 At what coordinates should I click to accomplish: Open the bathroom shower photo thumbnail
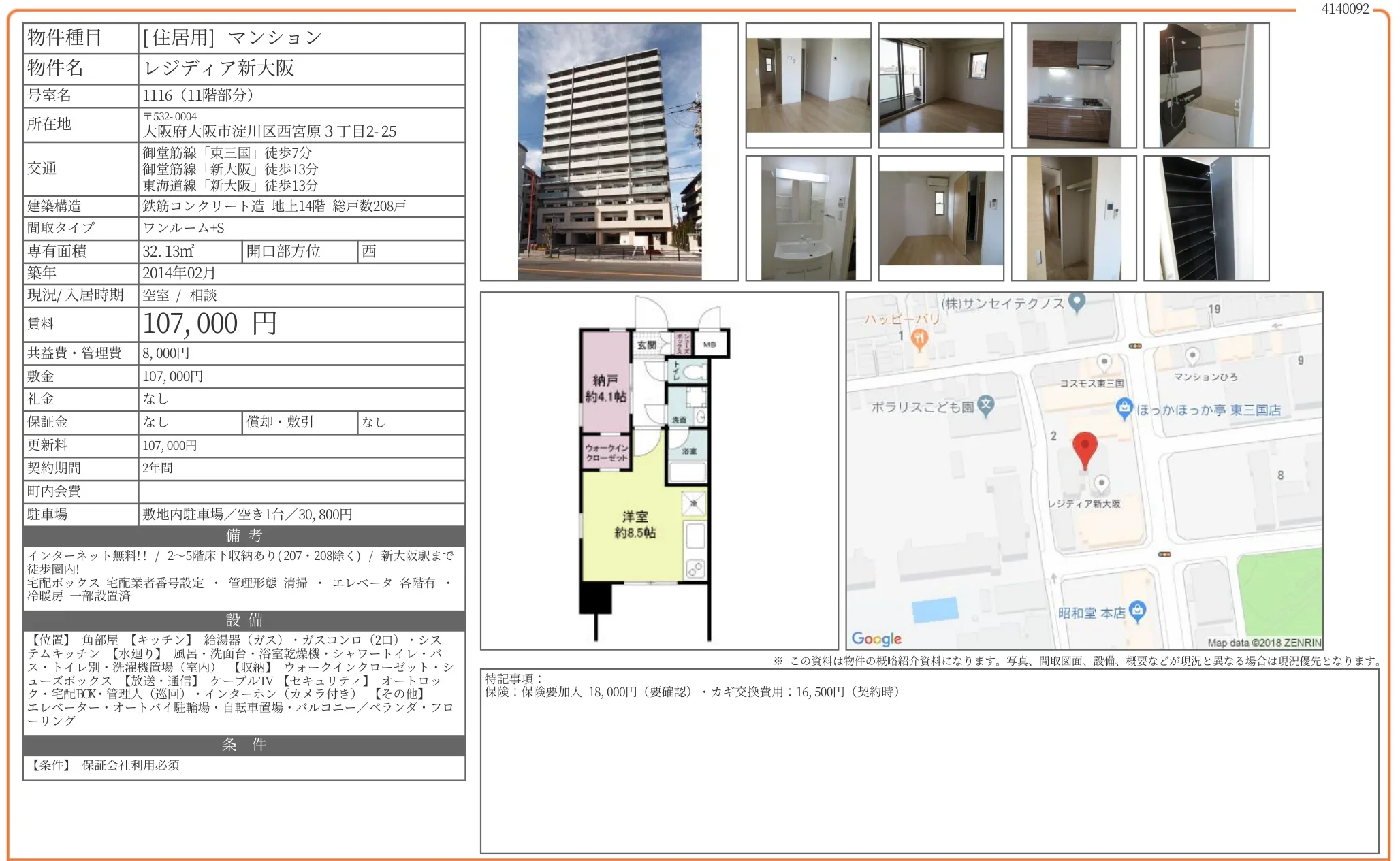[x=1206, y=85]
